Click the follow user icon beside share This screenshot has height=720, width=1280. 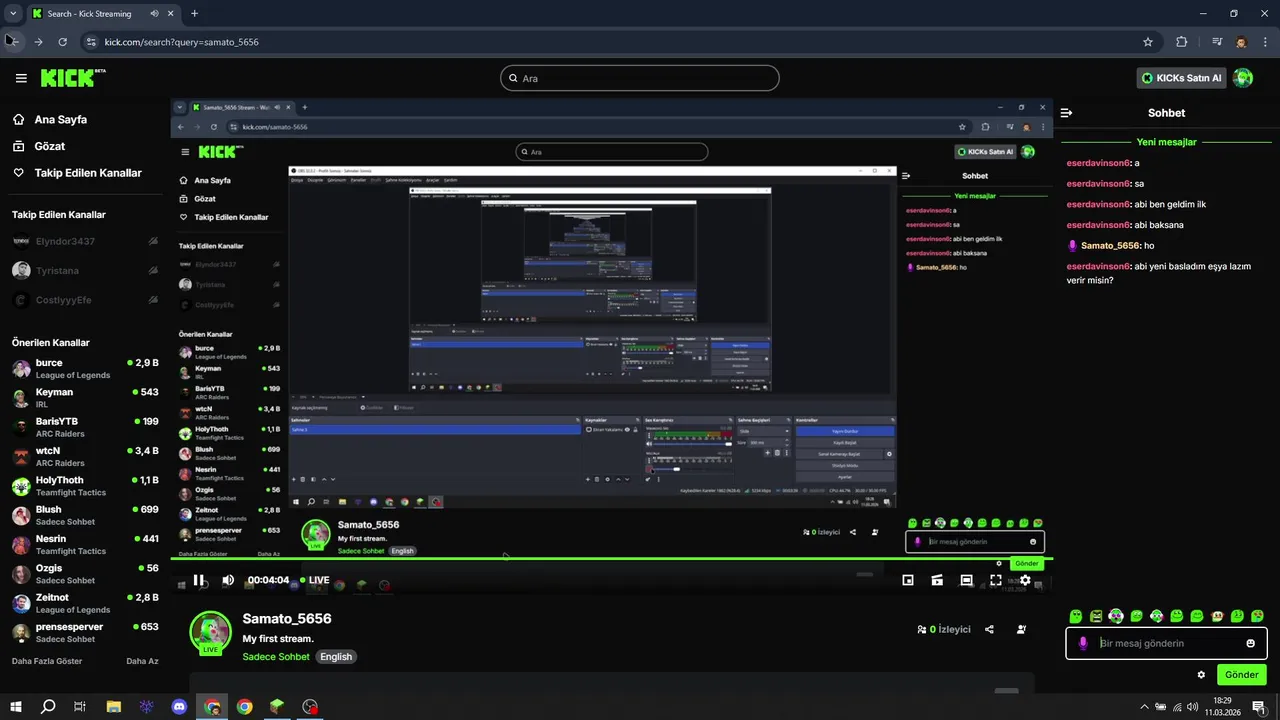pyautogui.click(x=1021, y=629)
